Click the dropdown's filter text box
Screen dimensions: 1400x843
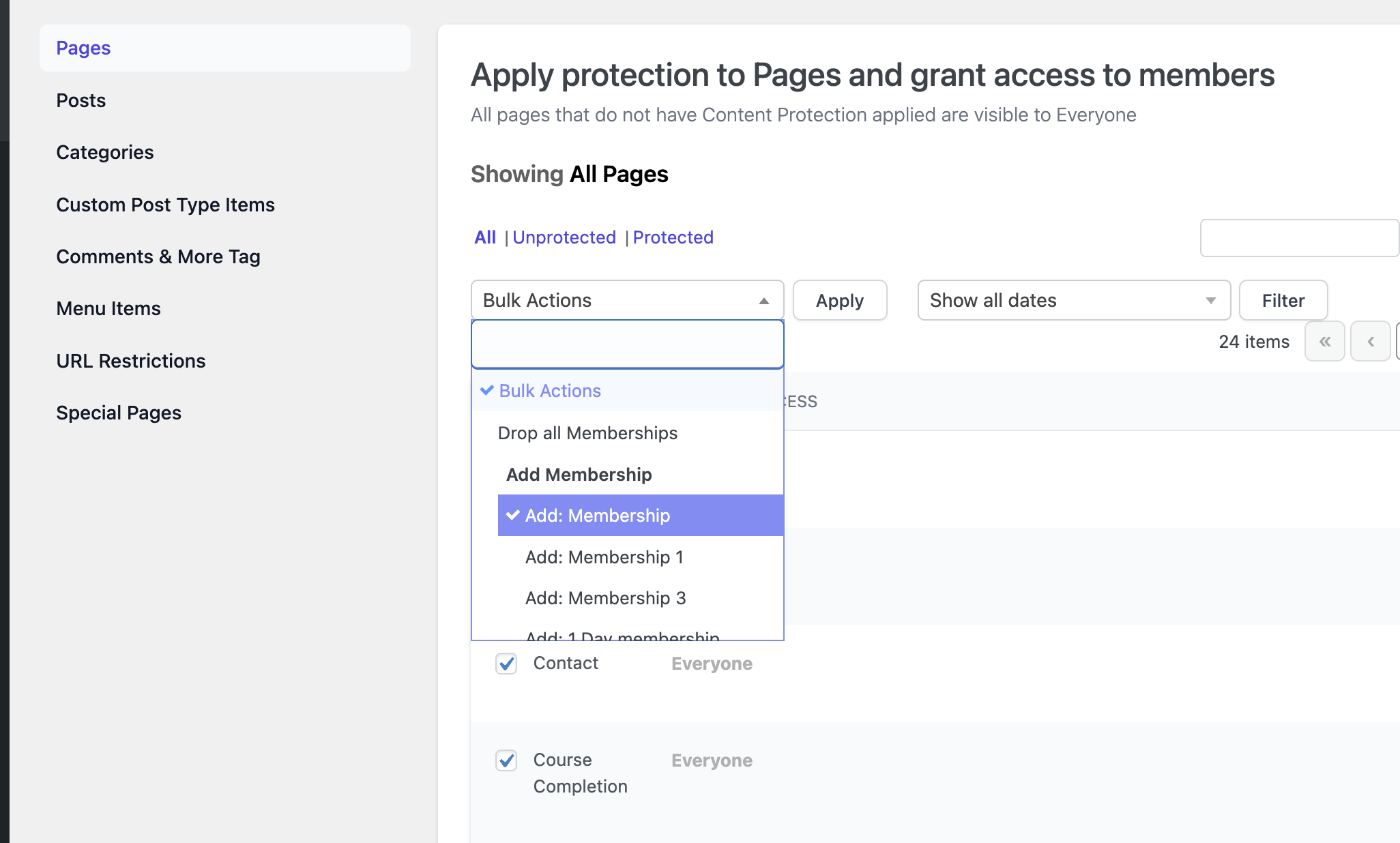(627, 344)
